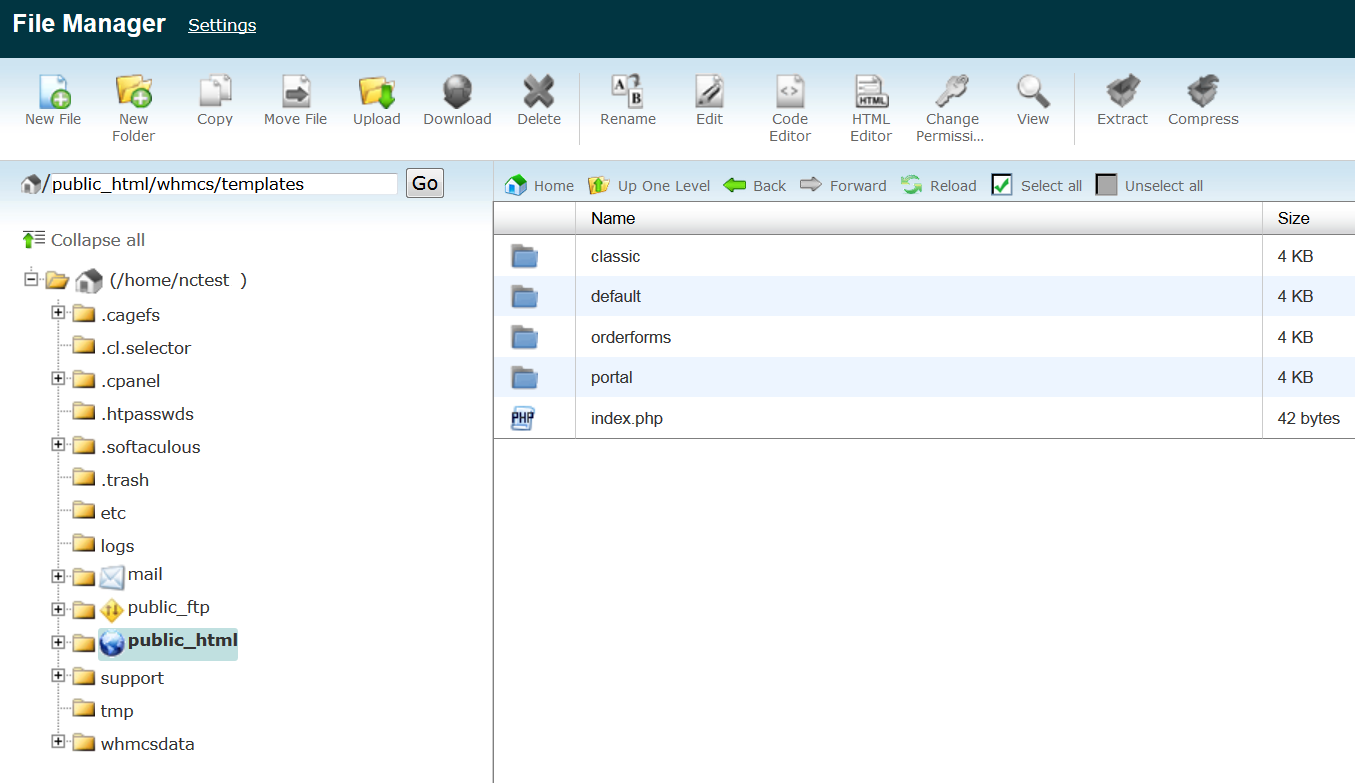Image resolution: width=1355 pixels, height=783 pixels.
Task: Go Back with green arrow
Action: tap(755, 185)
